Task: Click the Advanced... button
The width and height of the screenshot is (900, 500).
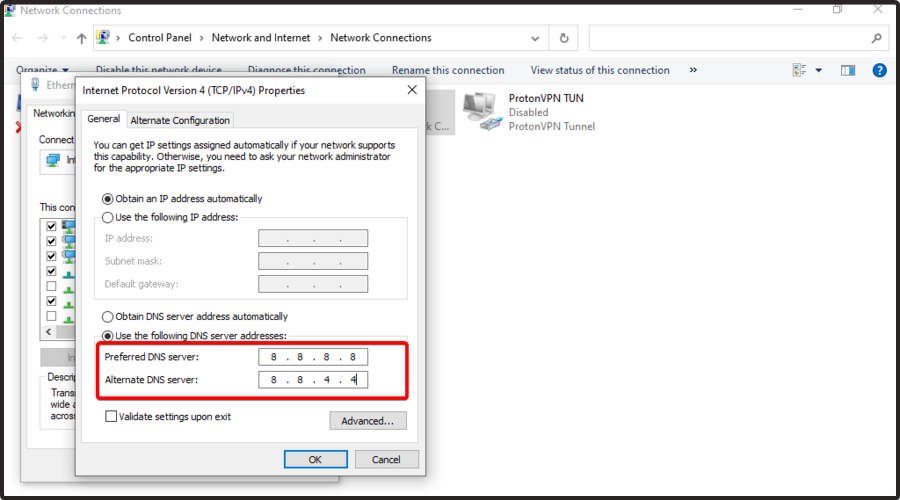Action: pos(368,421)
